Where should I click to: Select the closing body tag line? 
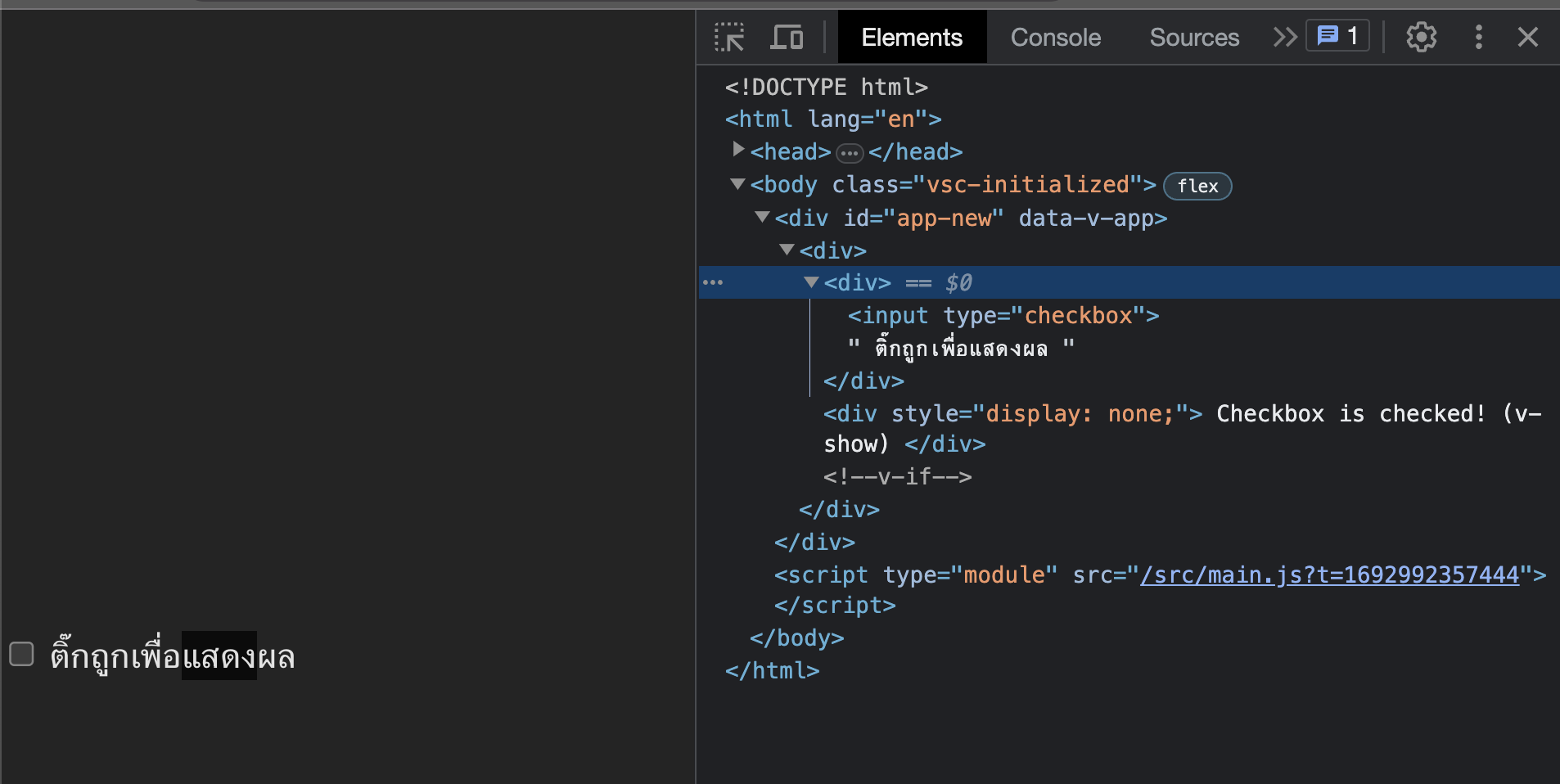(796, 638)
